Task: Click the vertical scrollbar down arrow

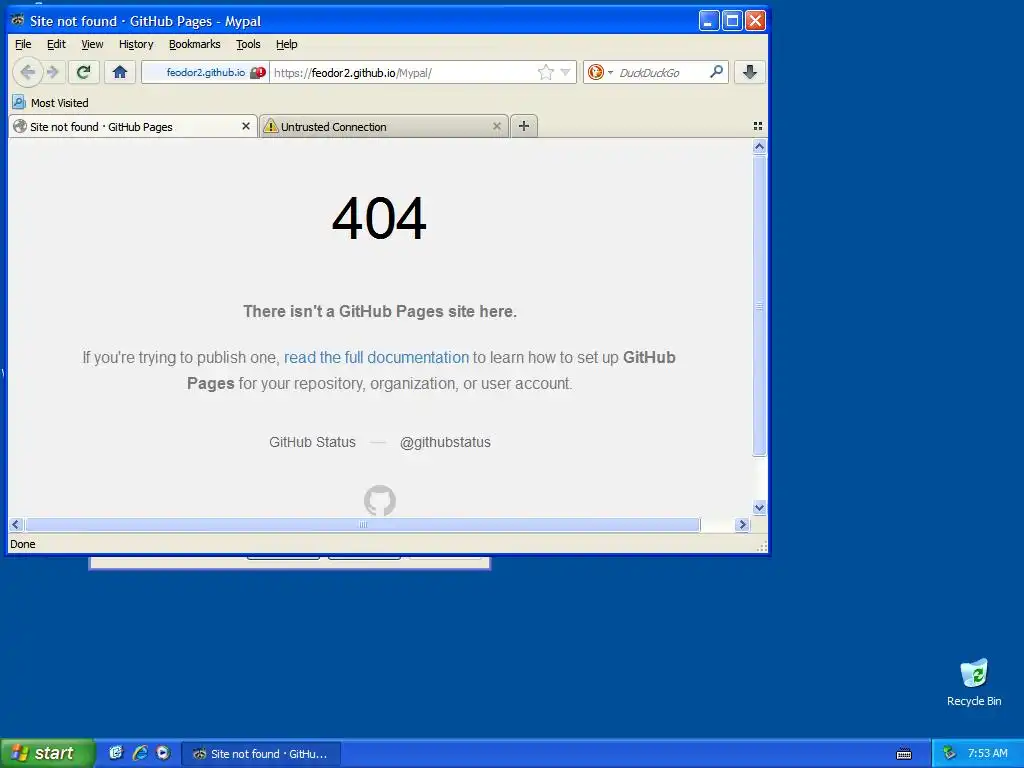Action: [759, 507]
